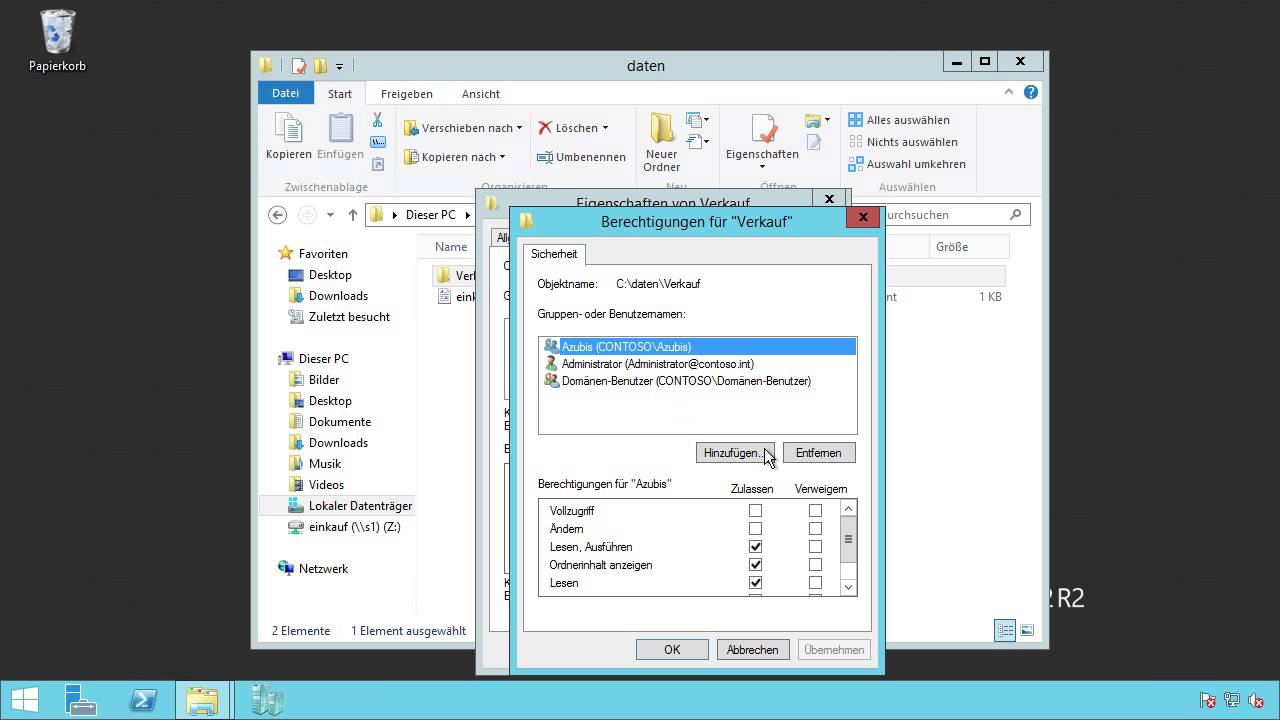Open the Kopieren nach dropdown
The height and width of the screenshot is (720, 1280).
[455, 157]
